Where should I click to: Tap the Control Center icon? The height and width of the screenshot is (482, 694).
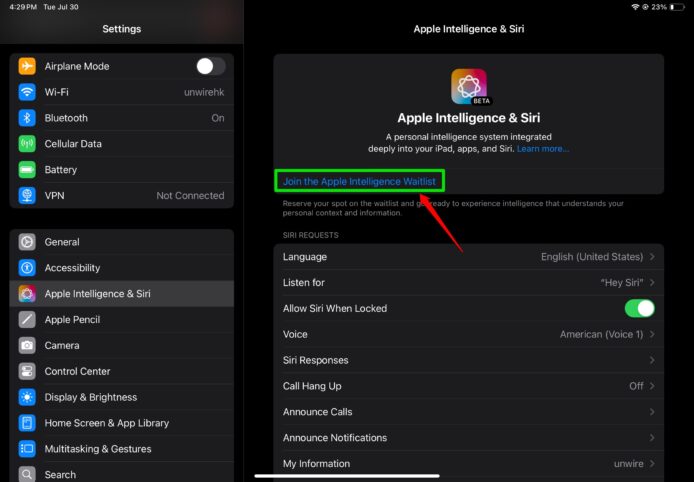tap(27, 371)
